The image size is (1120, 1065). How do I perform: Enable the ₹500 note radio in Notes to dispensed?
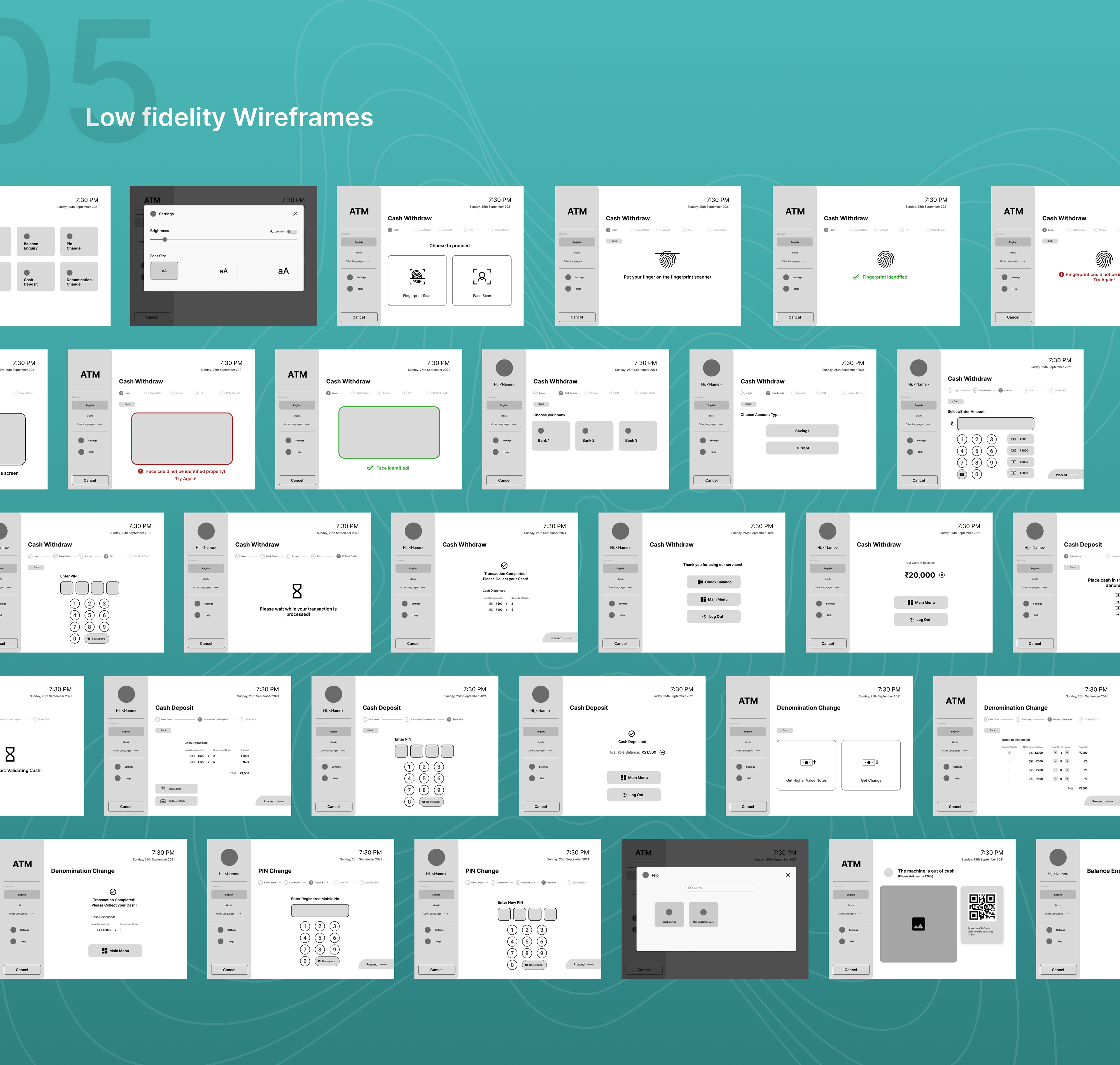click(x=1009, y=761)
